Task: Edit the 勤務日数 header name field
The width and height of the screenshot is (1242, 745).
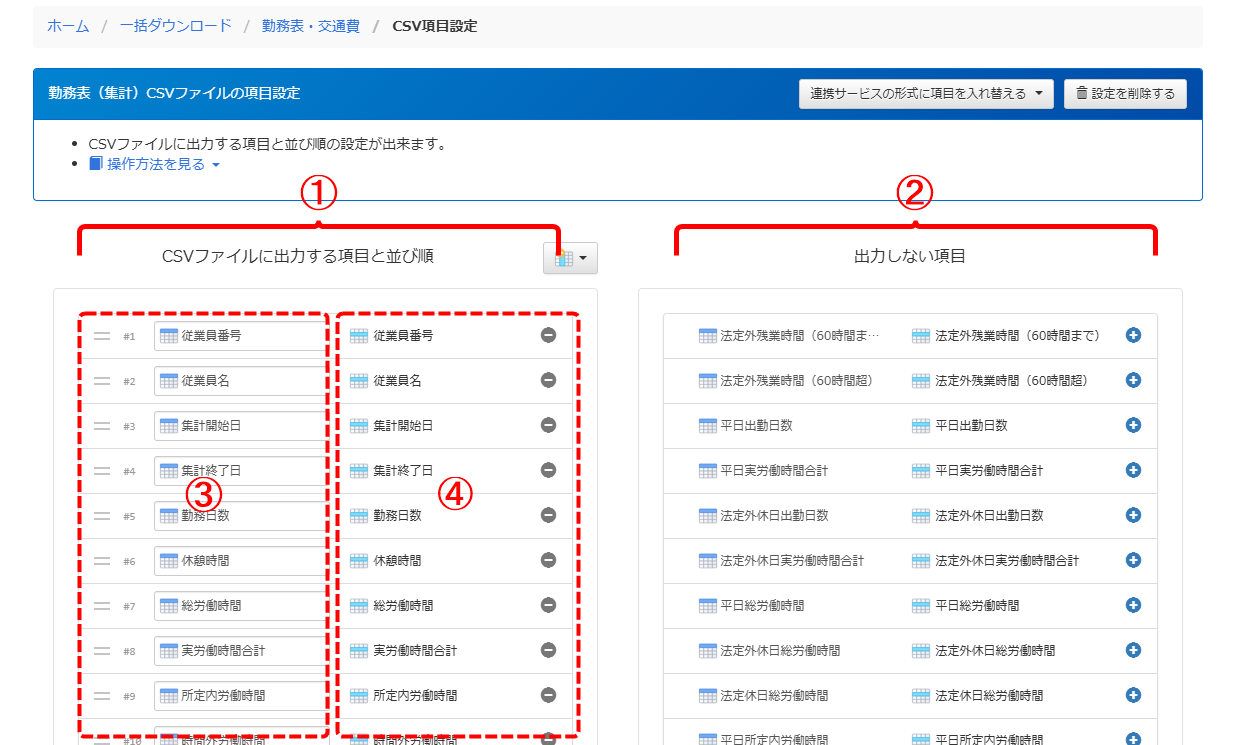Action: click(240, 516)
